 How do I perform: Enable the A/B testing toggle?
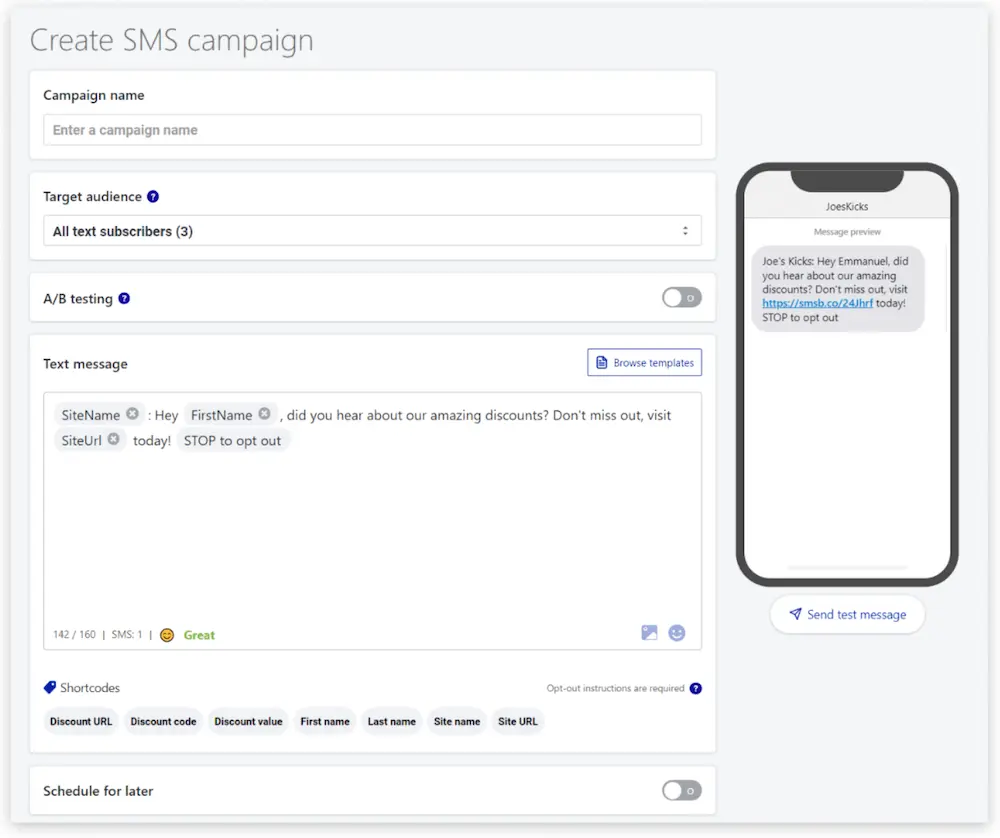click(x=681, y=298)
